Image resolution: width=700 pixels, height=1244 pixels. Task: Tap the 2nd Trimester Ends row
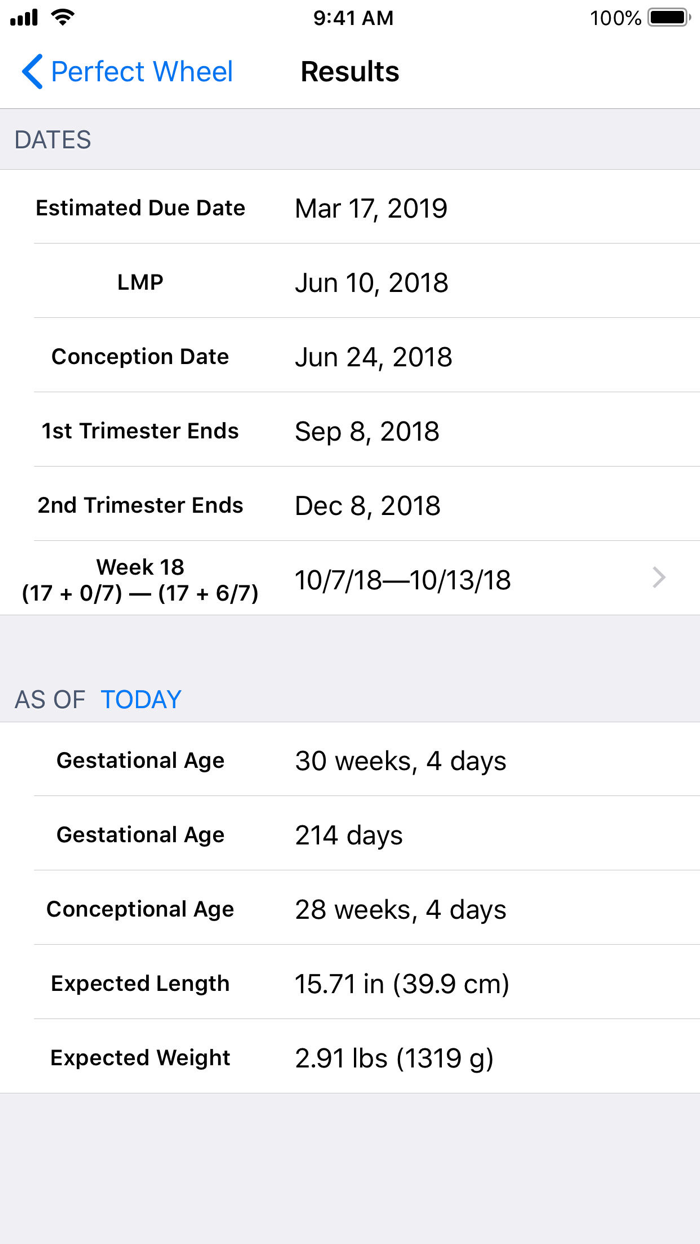point(350,505)
